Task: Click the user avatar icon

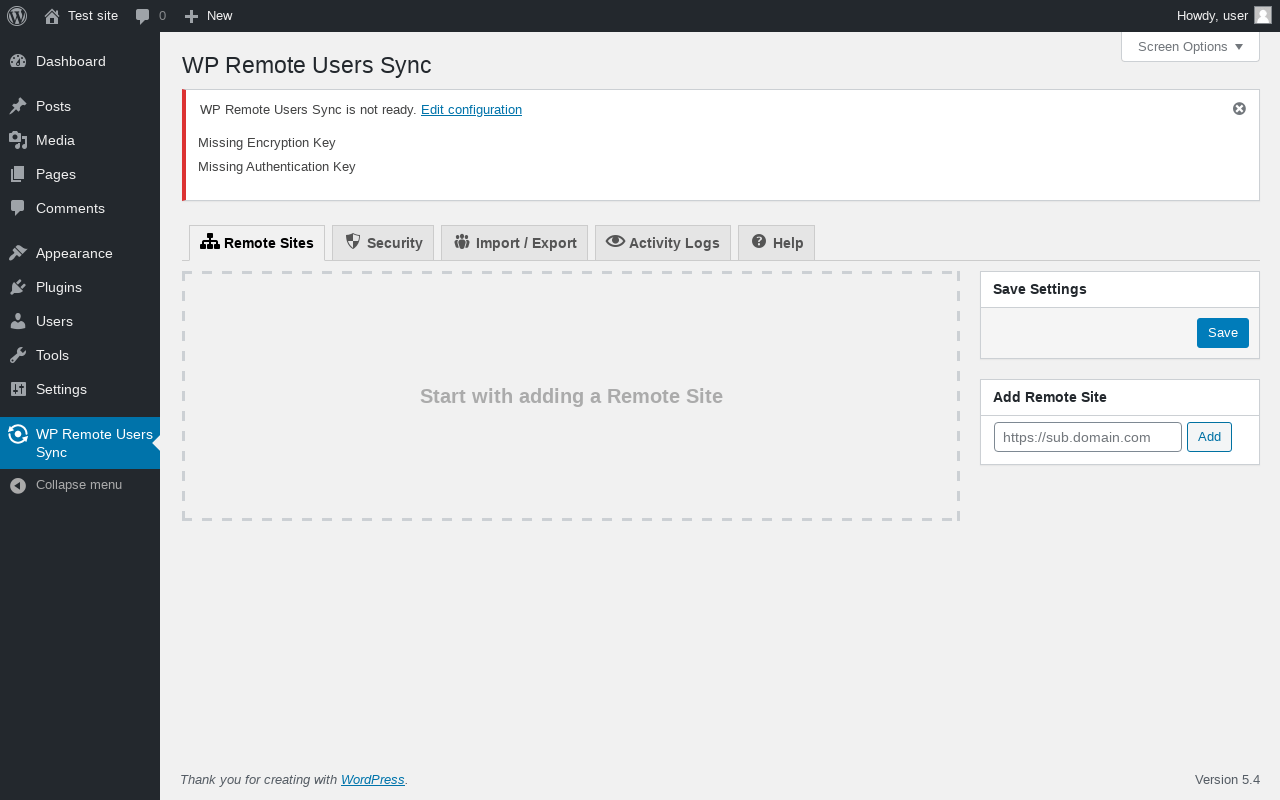Action: pyautogui.click(x=1263, y=15)
